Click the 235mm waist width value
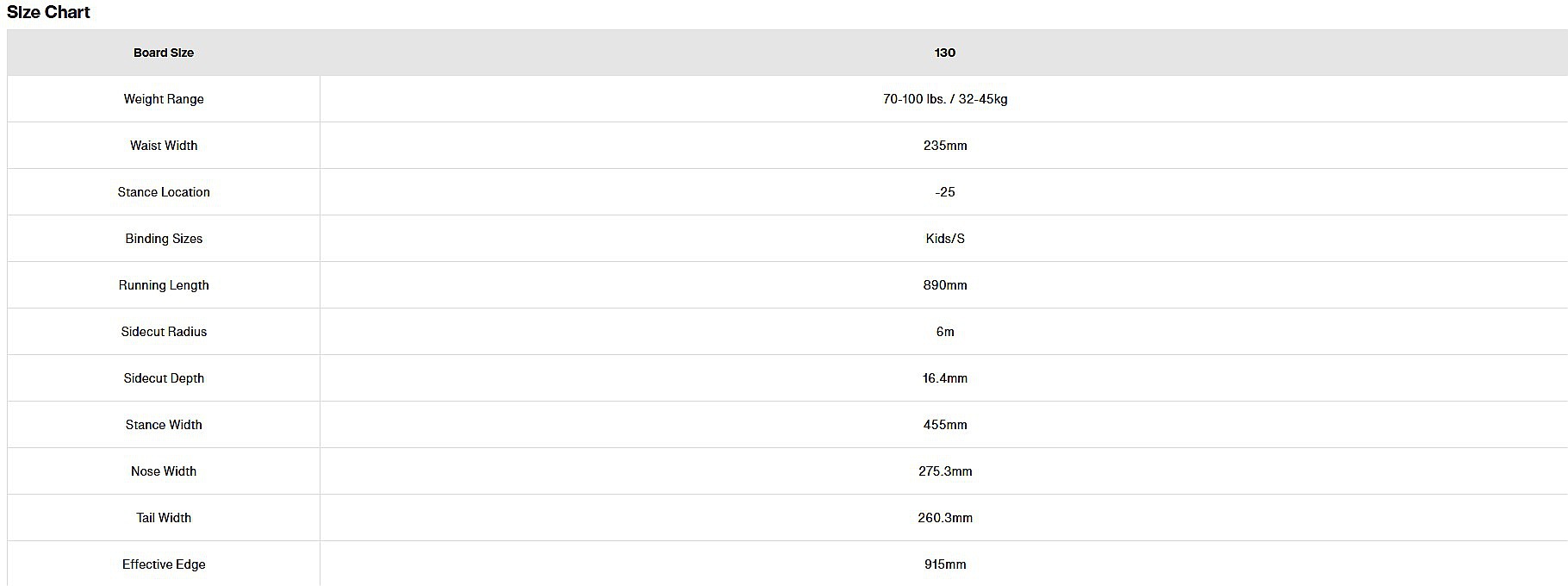Screen dimensions: 1568x586 (x=945, y=146)
